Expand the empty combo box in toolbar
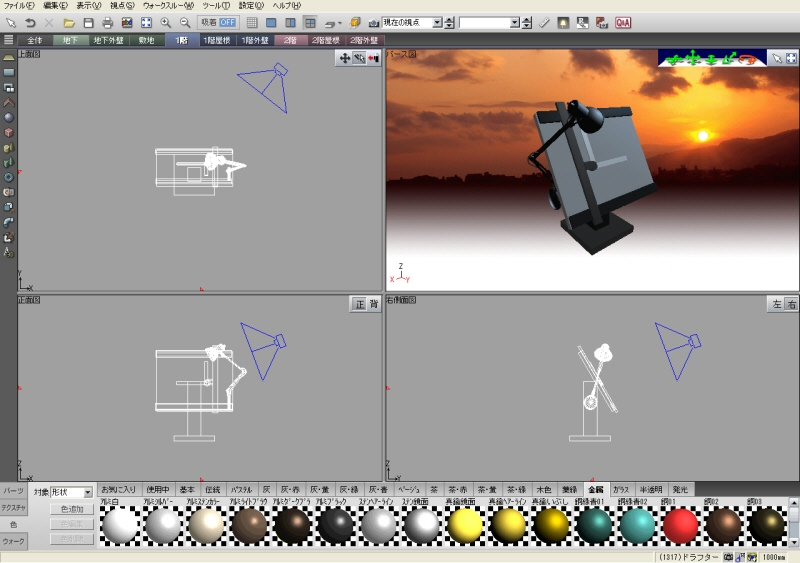Viewport: 800px width, 563px height. click(x=514, y=22)
